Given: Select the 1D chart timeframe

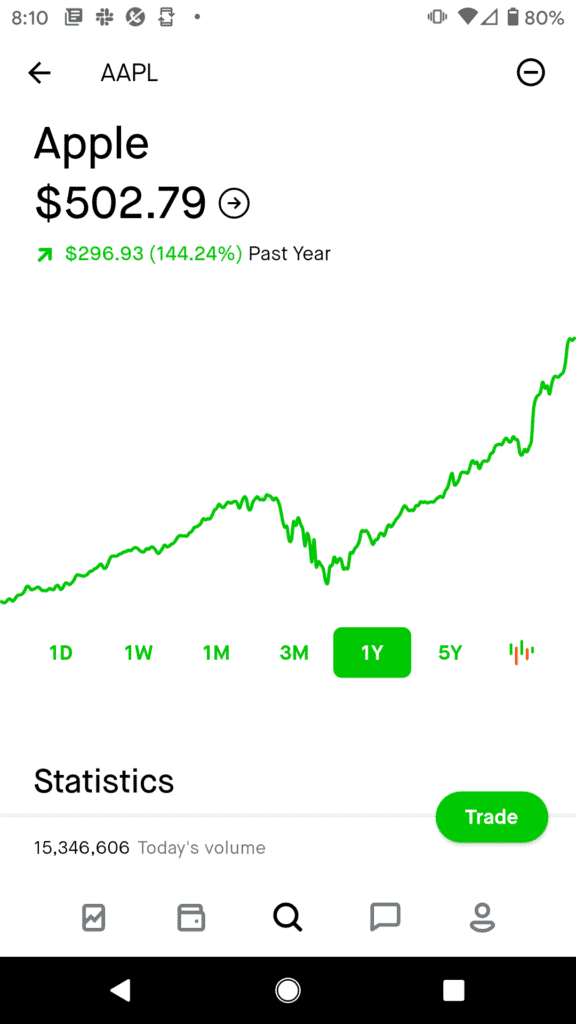Looking at the screenshot, I should coord(60,652).
